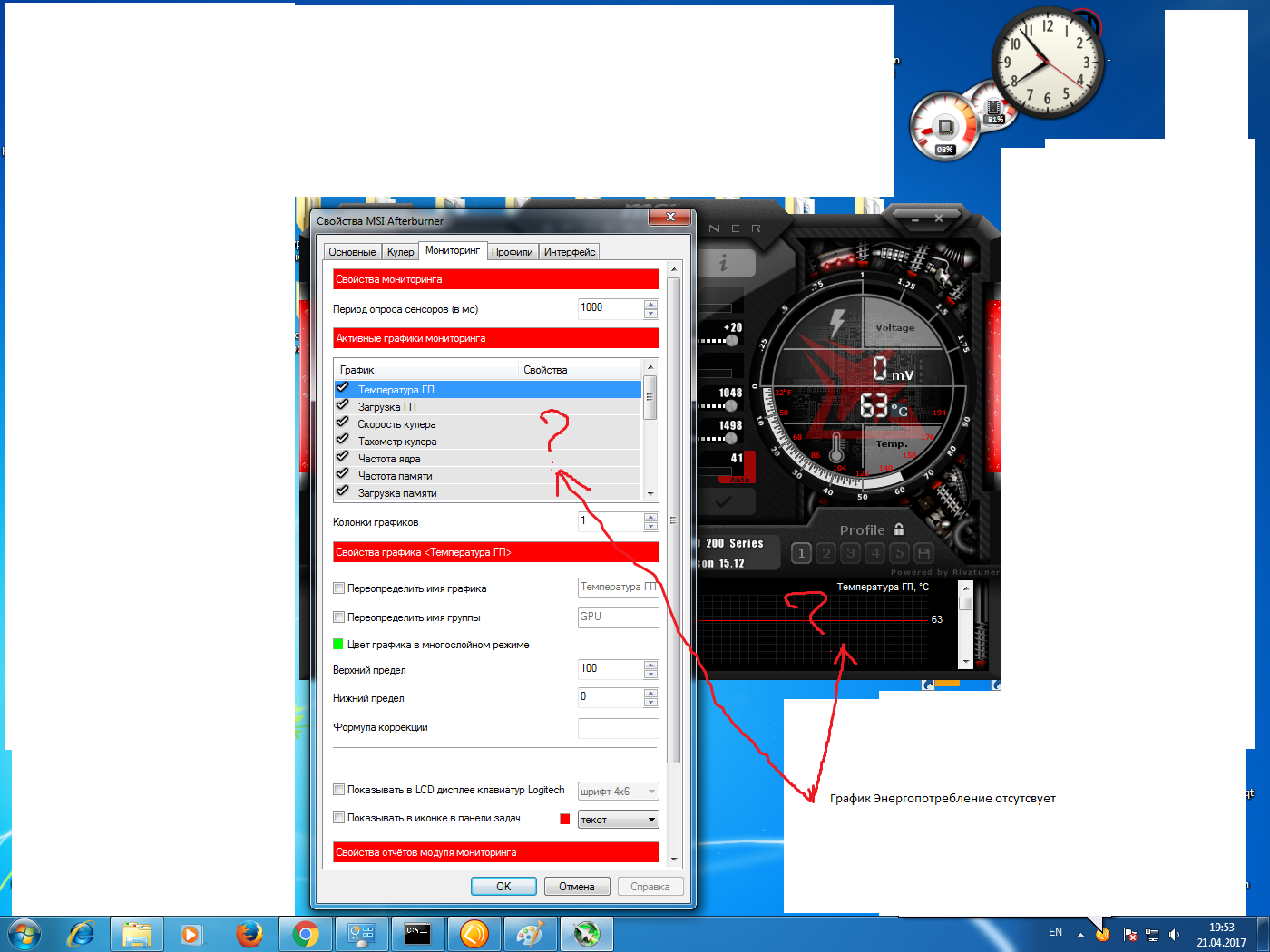Select Afterburner profile slot 4

[x=874, y=553]
